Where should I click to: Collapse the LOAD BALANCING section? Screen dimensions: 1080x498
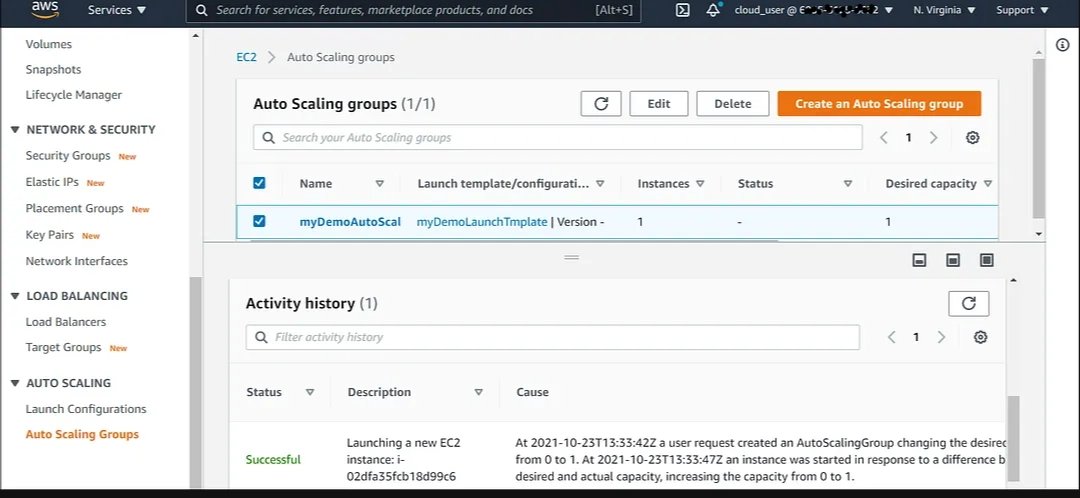pos(15,296)
